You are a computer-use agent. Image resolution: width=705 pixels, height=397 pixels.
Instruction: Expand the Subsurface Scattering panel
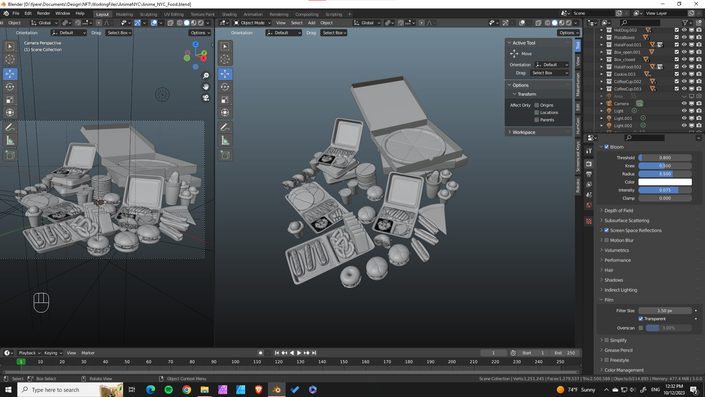[x=626, y=220]
